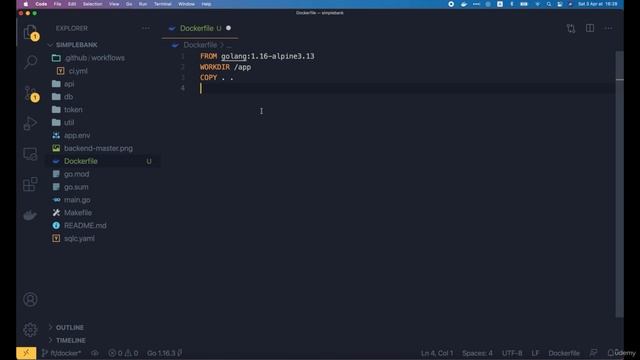Show errors and warnings in status bar
640x360 pixels.
click(x=123, y=353)
